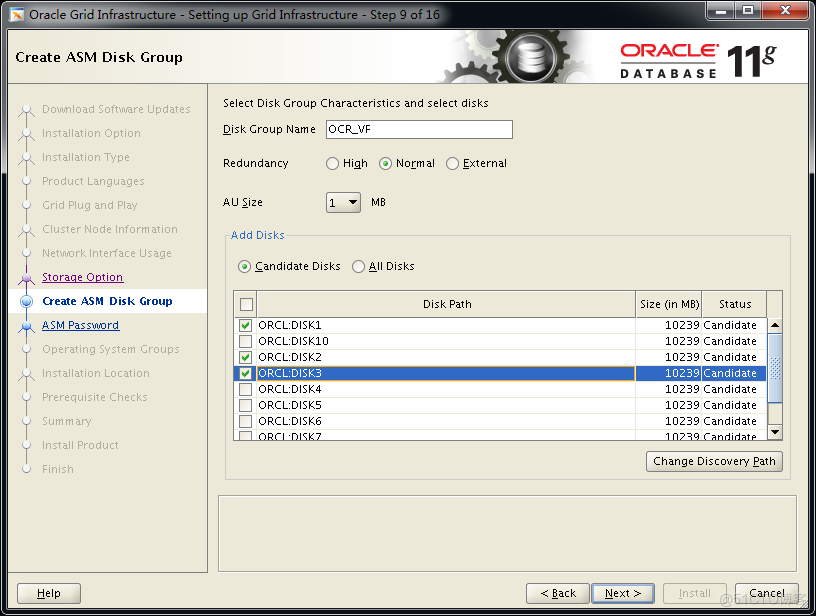Click size 10239 in ORCL:DISK2 row

(x=682, y=358)
